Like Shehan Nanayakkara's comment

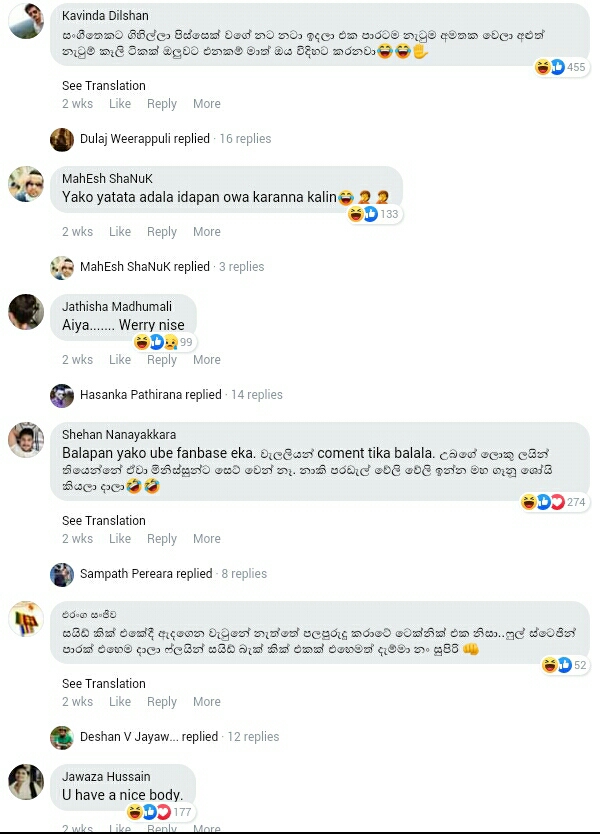[x=120, y=539]
